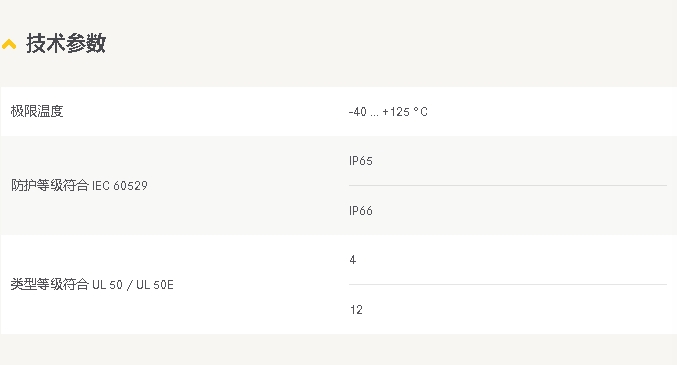Click the -40 lower temperature limit
Image resolution: width=677 pixels, height=365 pixels.
coord(357,112)
